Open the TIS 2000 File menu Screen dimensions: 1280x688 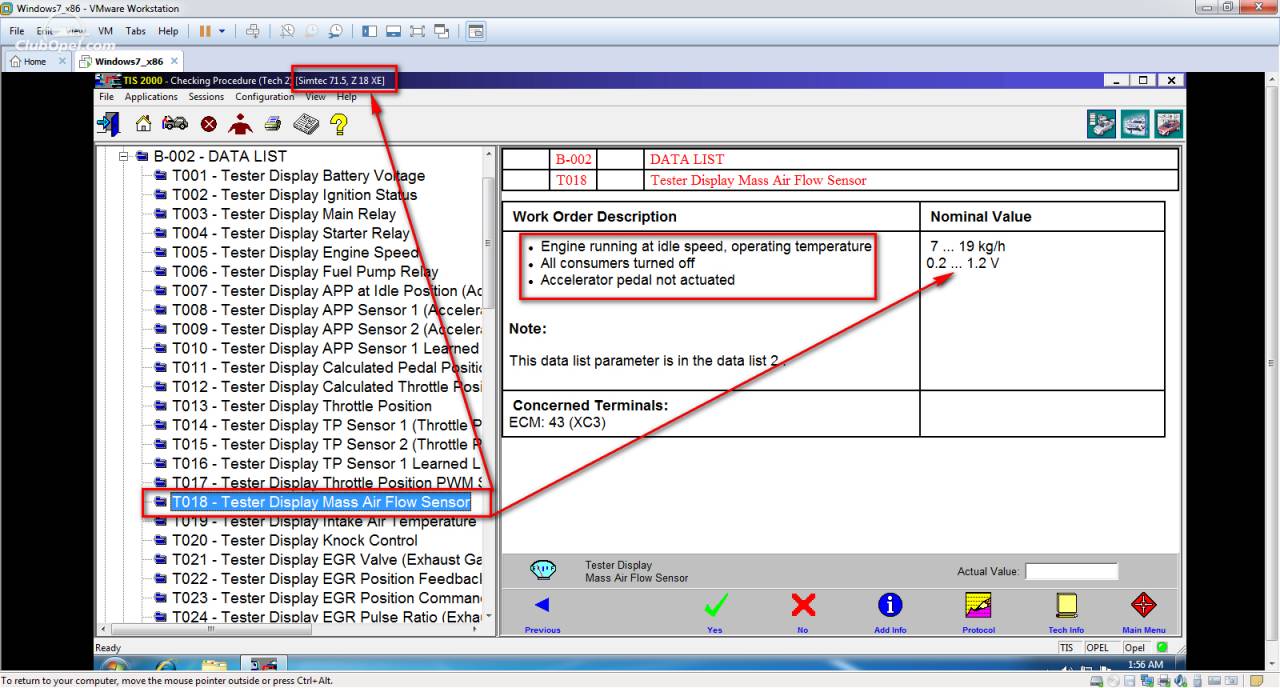pyautogui.click(x=106, y=97)
